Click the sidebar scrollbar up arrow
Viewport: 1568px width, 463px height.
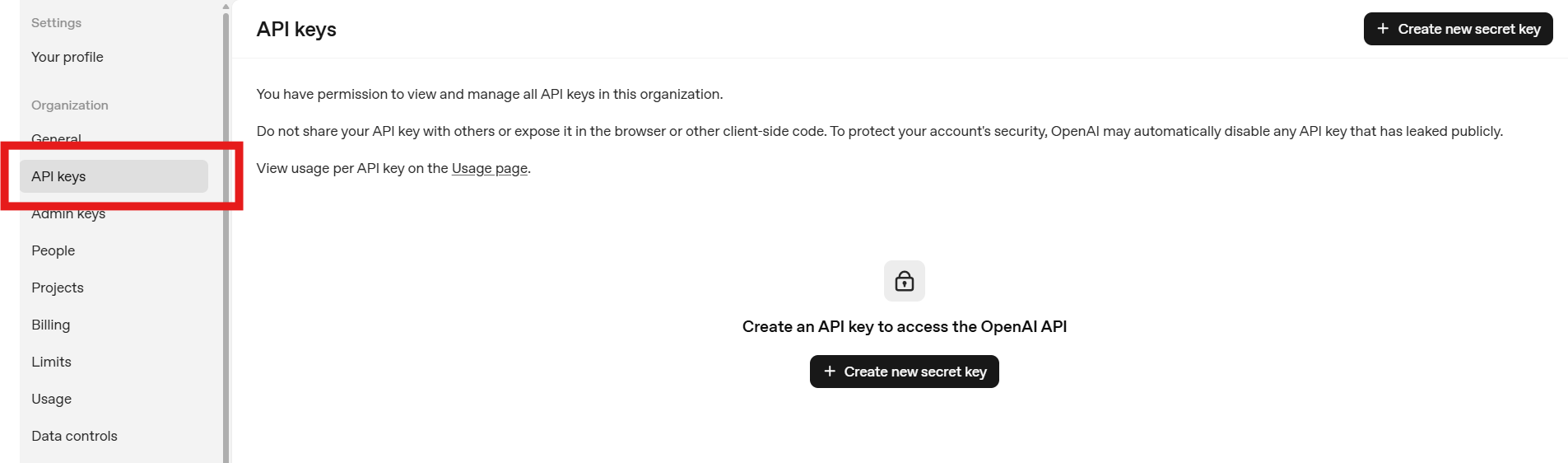pyautogui.click(x=226, y=7)
